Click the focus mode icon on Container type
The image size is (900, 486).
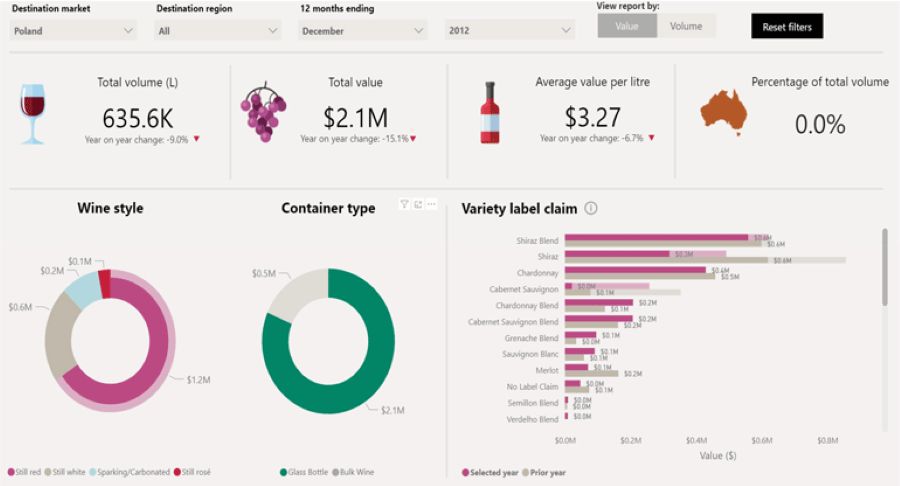pos(418,204)
